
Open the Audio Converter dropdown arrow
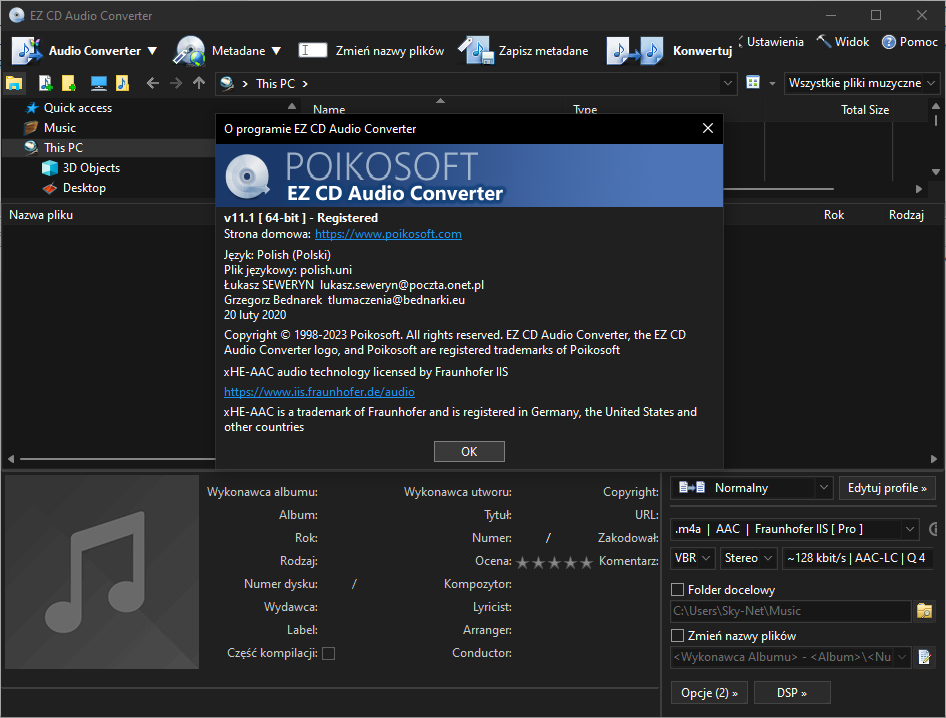coord(152,51)
